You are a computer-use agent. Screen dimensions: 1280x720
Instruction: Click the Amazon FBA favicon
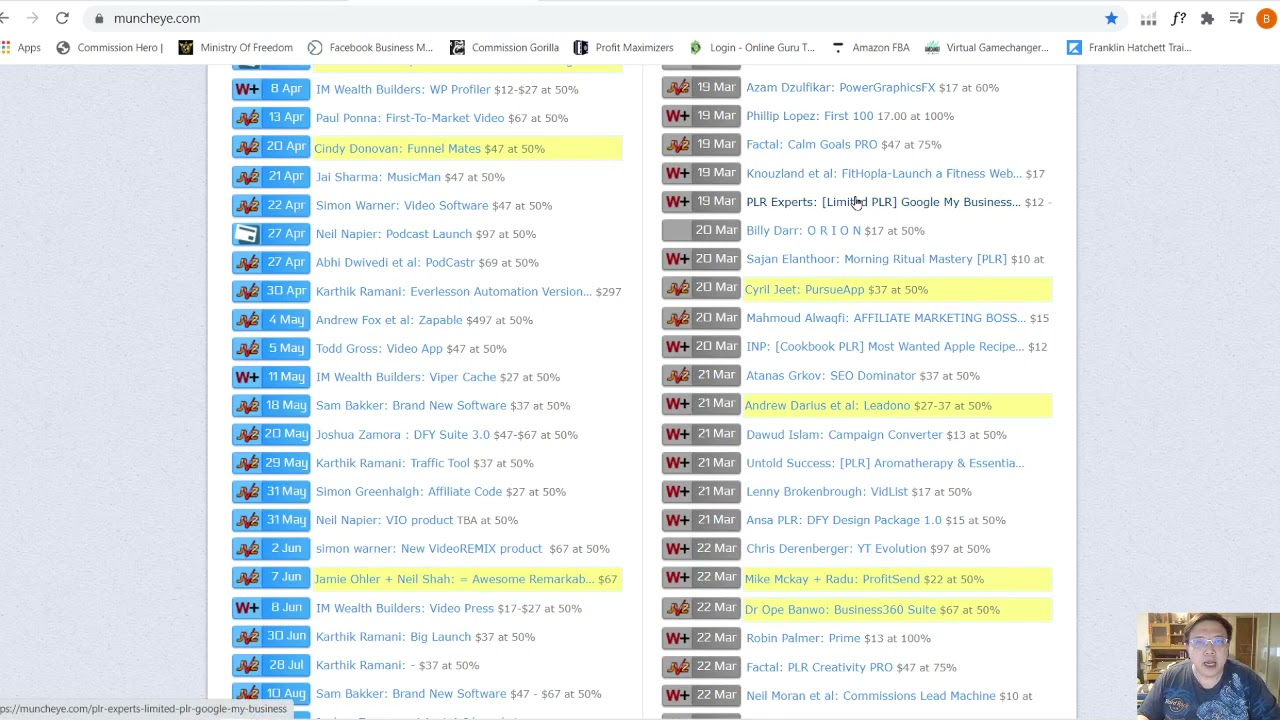838,47
